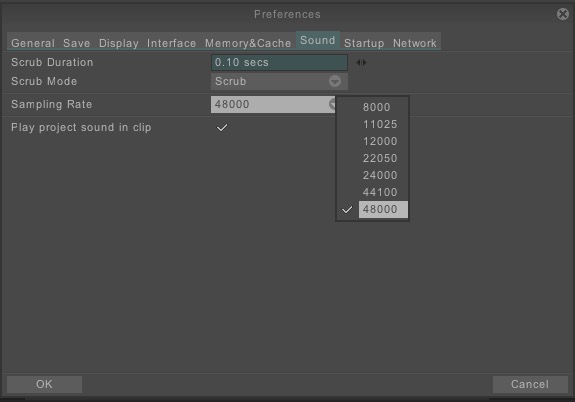Go to the Memory&Cache tab
This screenshot has height=402, width=575.
pyautogui.click(x=248, y=43)
